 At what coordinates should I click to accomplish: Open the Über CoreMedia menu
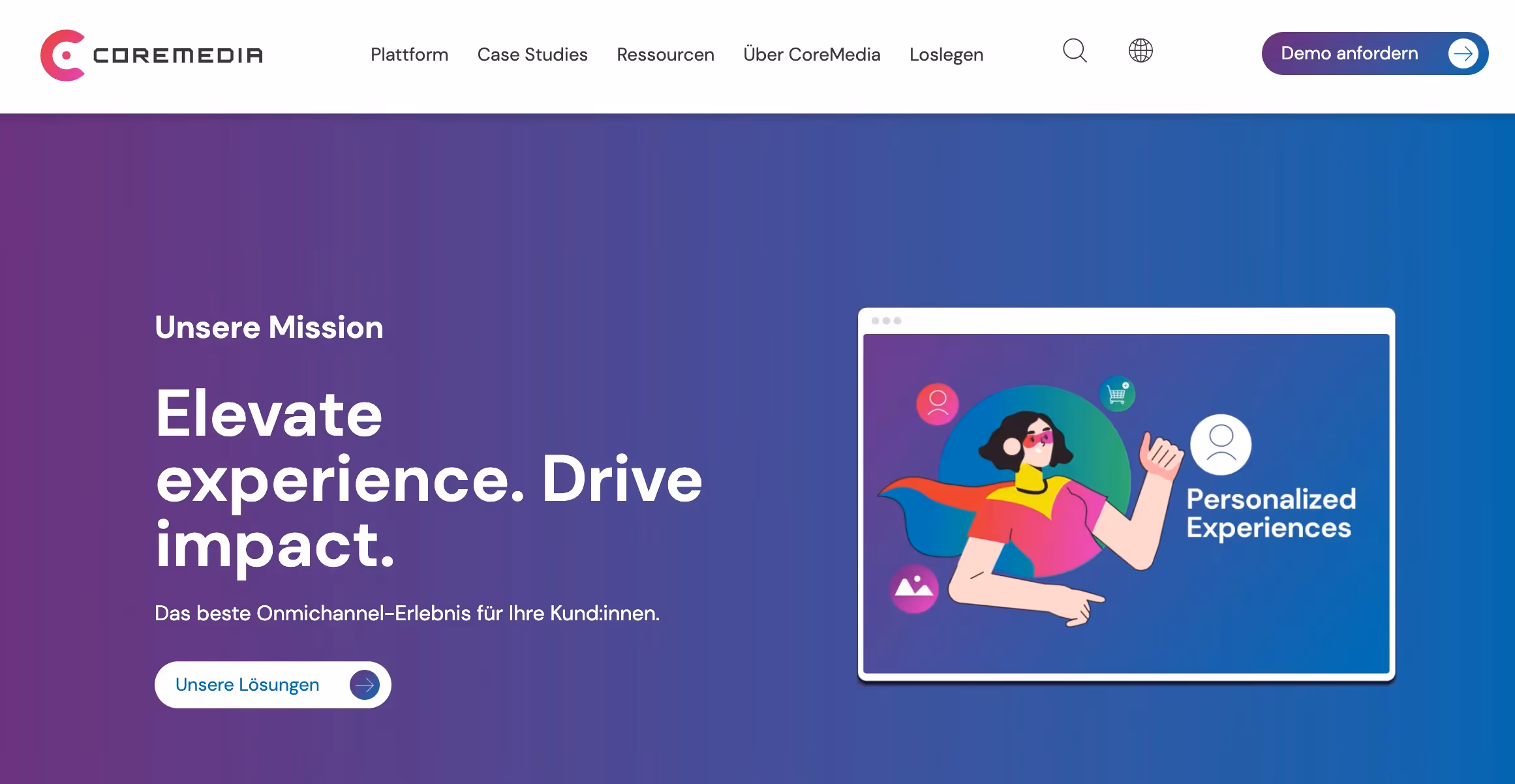click(812, 54)
